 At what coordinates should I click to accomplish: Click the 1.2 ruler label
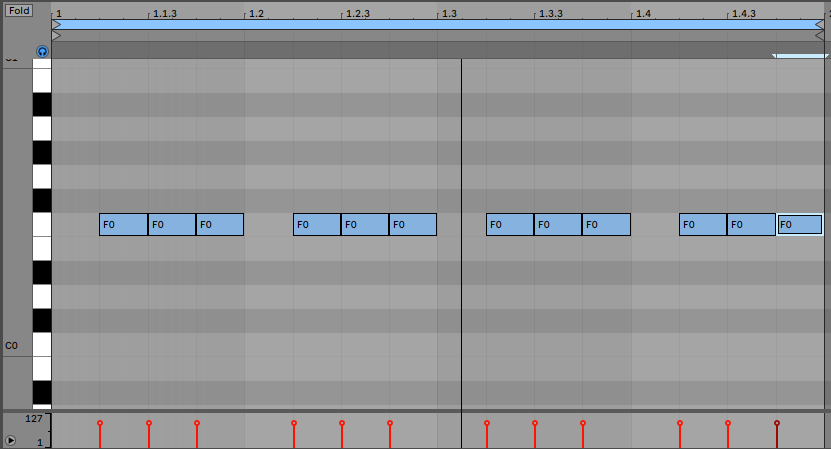pyautogui.click(x=257, y=14)
